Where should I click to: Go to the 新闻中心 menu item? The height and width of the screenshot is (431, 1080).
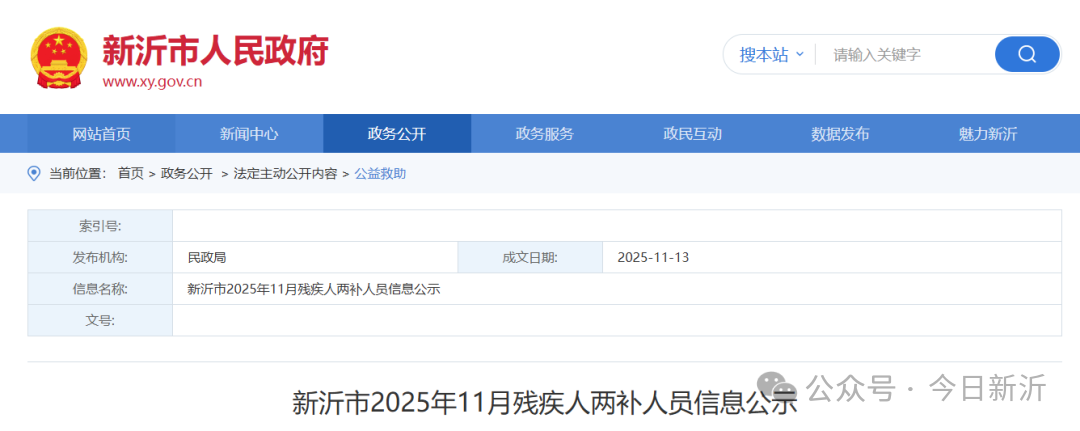point(249,134)
